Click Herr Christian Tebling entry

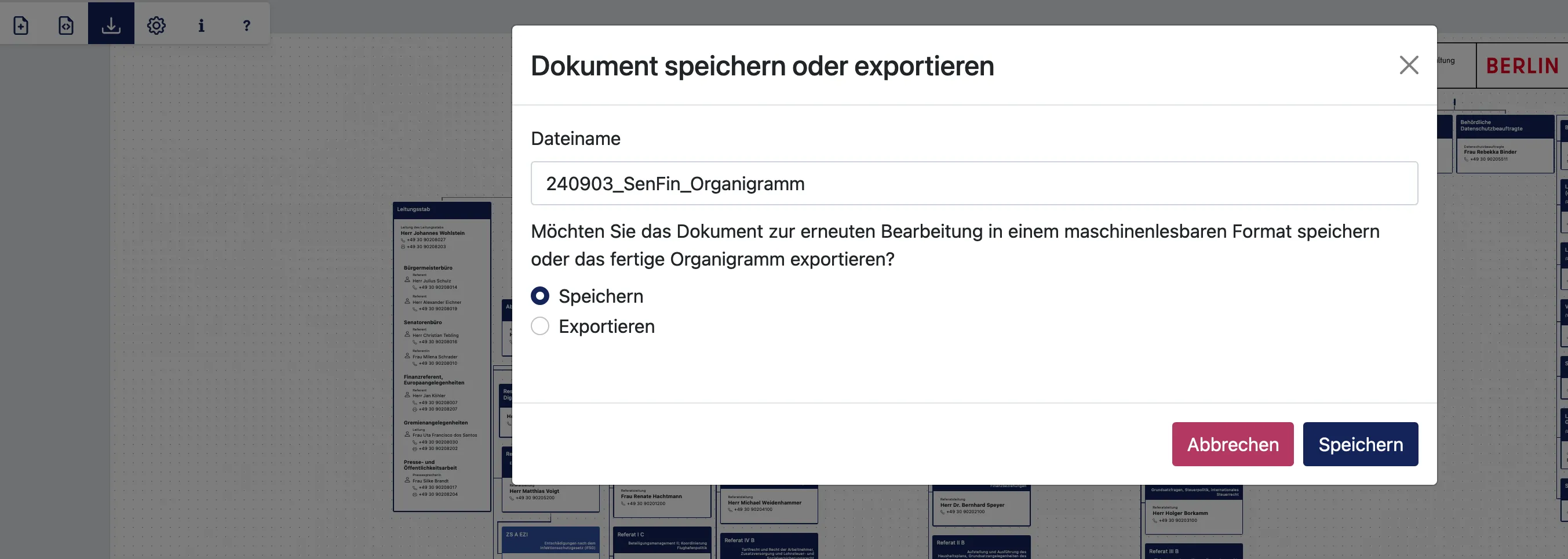coord(435,336)
